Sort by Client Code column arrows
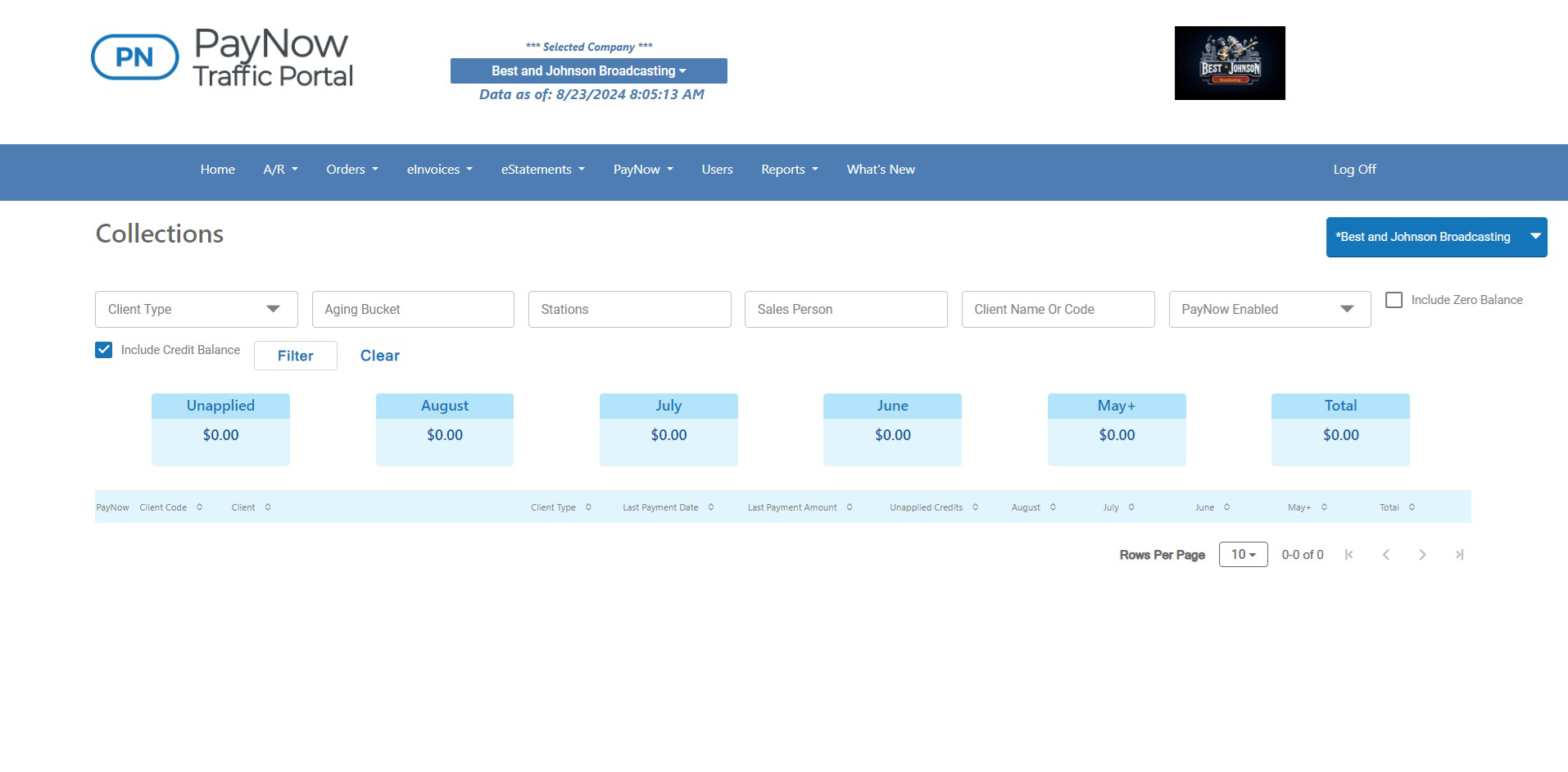 click(x=199, y=507)
